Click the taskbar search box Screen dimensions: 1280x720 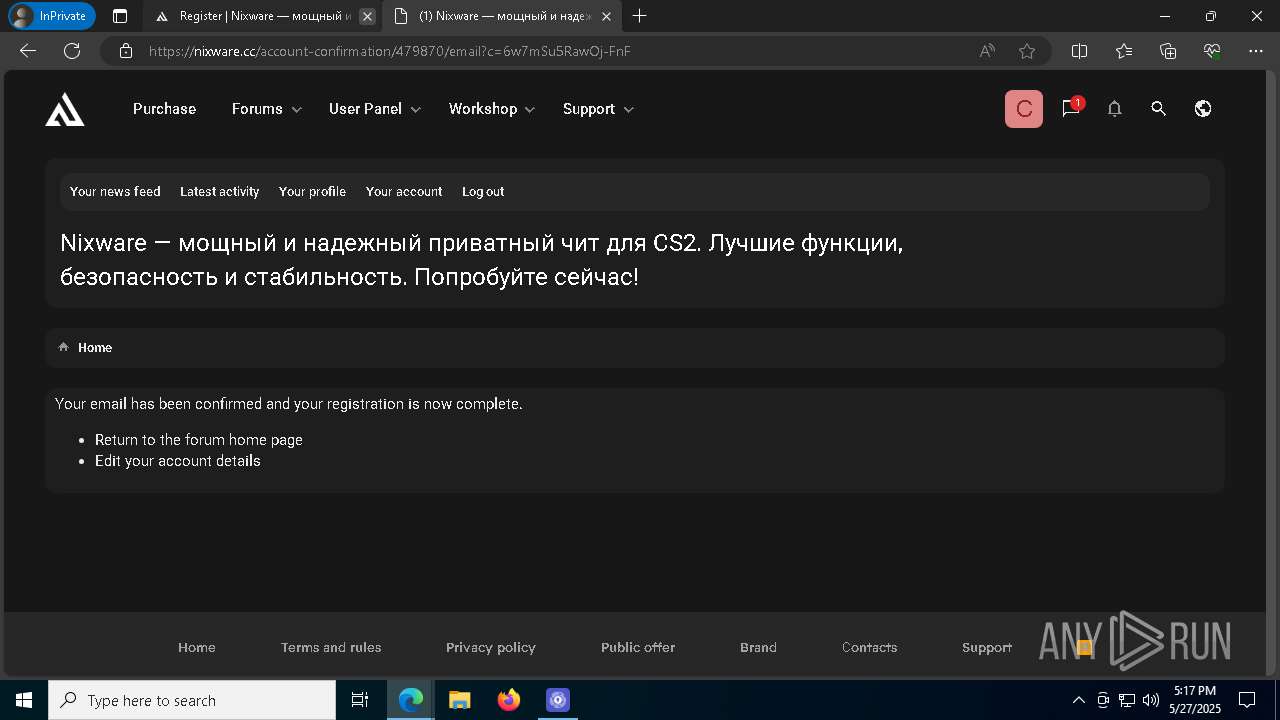coord(192,700)
